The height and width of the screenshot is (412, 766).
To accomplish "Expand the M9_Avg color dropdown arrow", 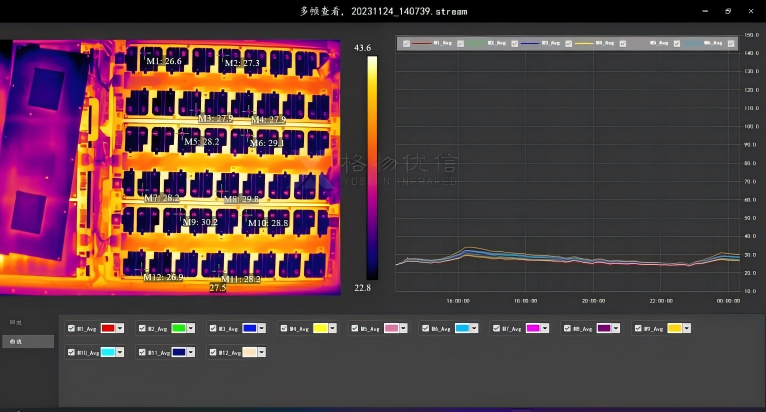I will [x=687, y=328].
